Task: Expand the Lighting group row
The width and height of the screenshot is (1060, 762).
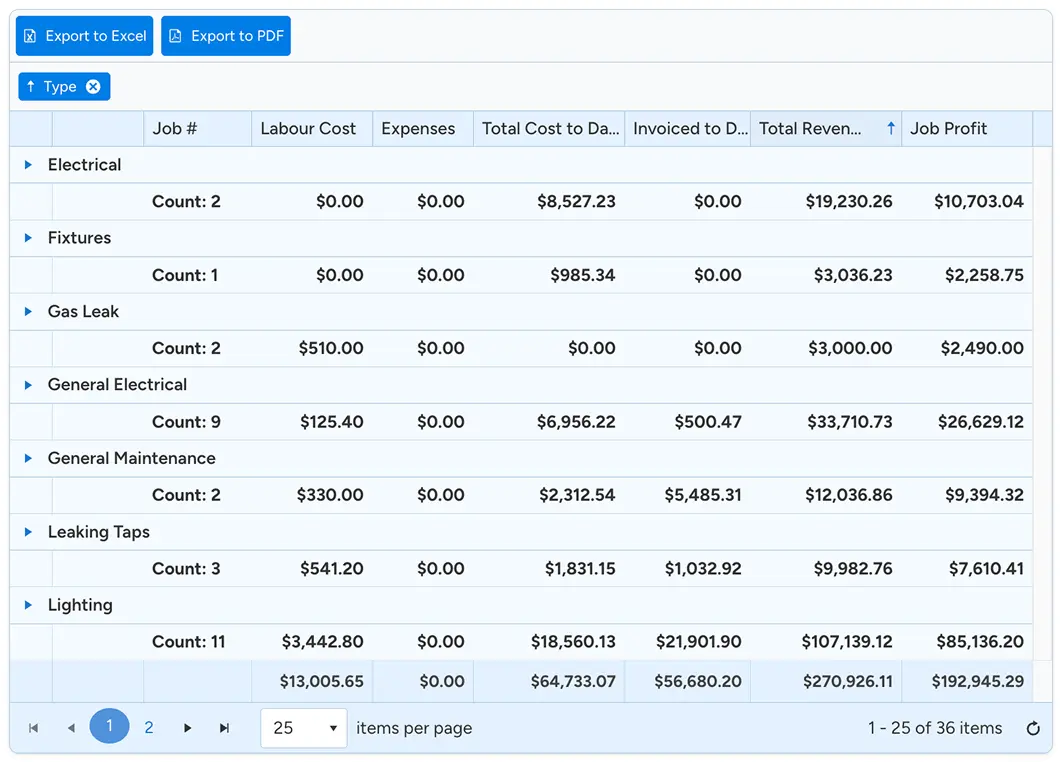Action: tap(28, 604)
